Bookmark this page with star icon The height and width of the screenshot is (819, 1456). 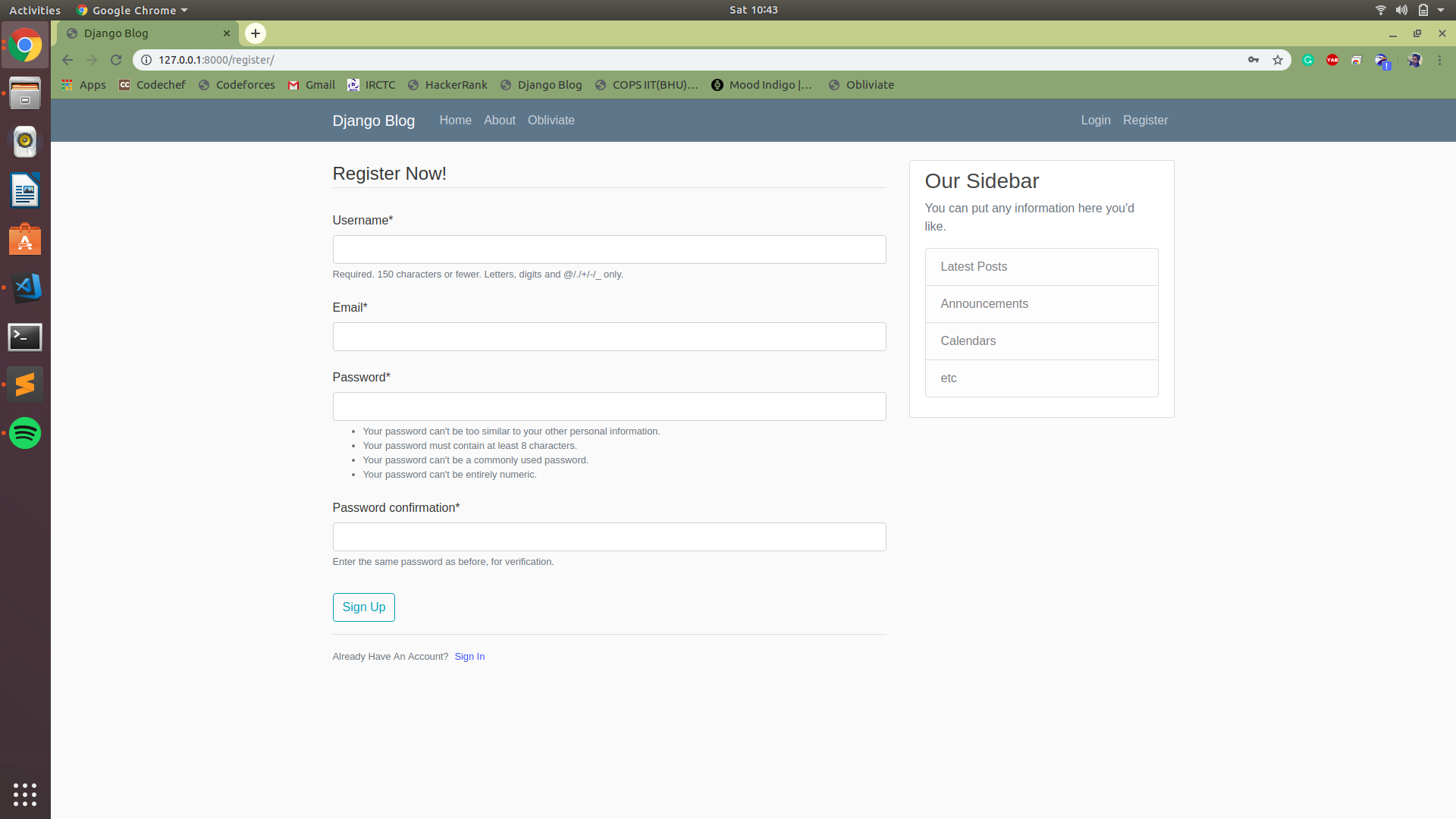(x=1278, y=60)
